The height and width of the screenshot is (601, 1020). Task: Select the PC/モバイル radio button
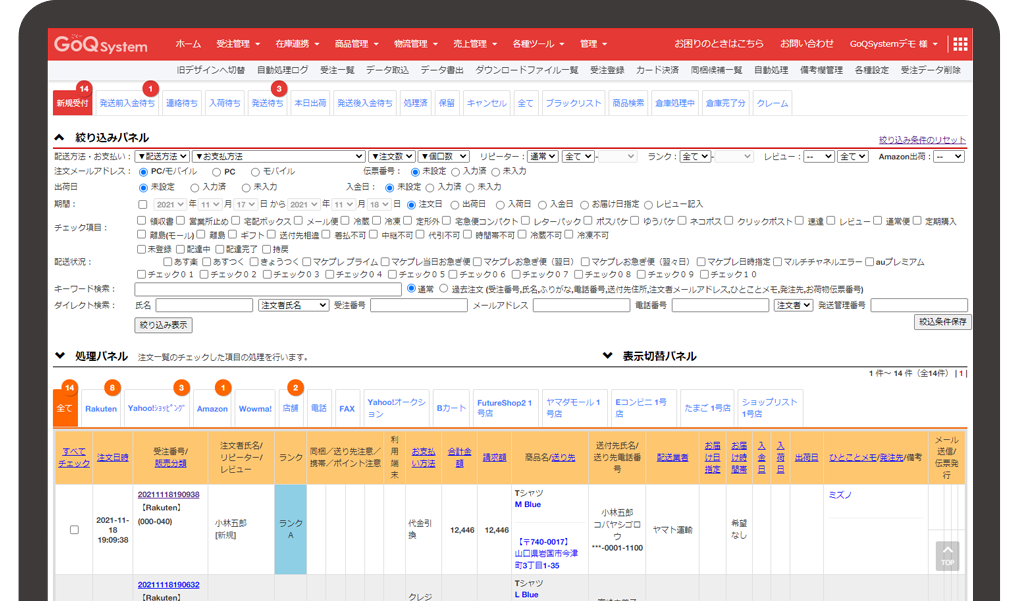pyautogui.click(x=143, y=172)
